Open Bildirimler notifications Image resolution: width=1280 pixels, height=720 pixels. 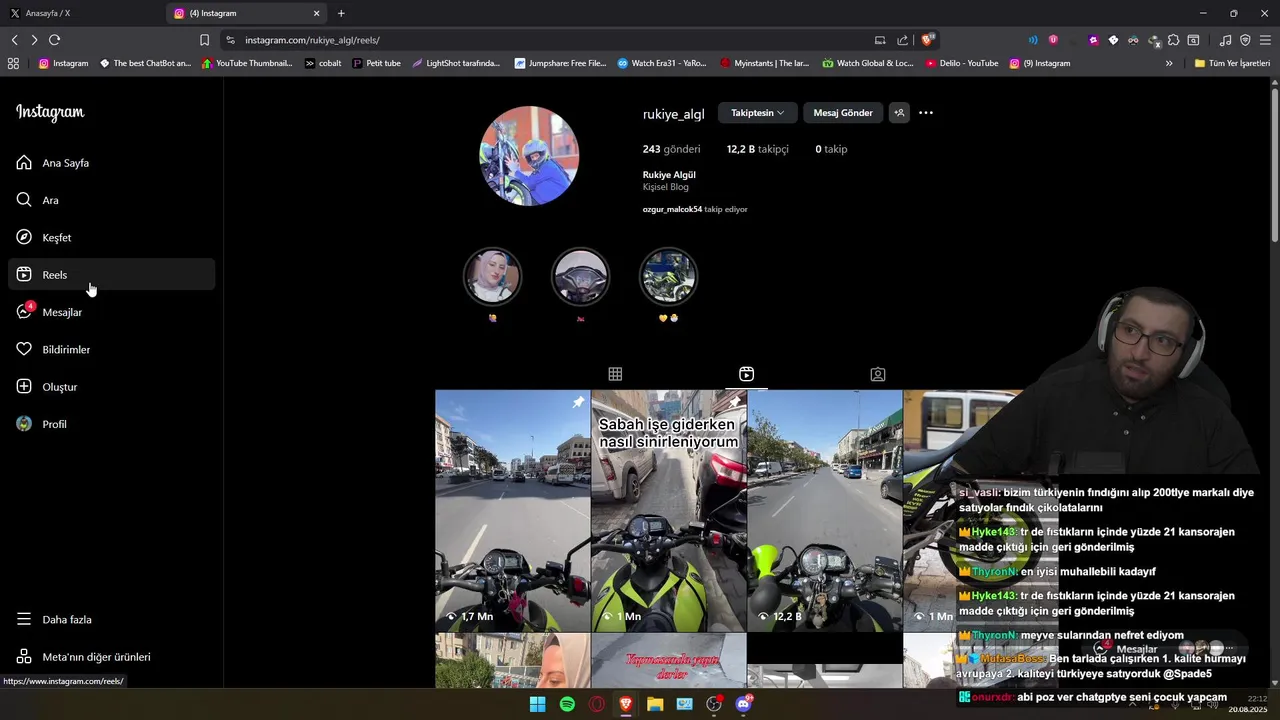pyautogui.click(x=111, y=349)
